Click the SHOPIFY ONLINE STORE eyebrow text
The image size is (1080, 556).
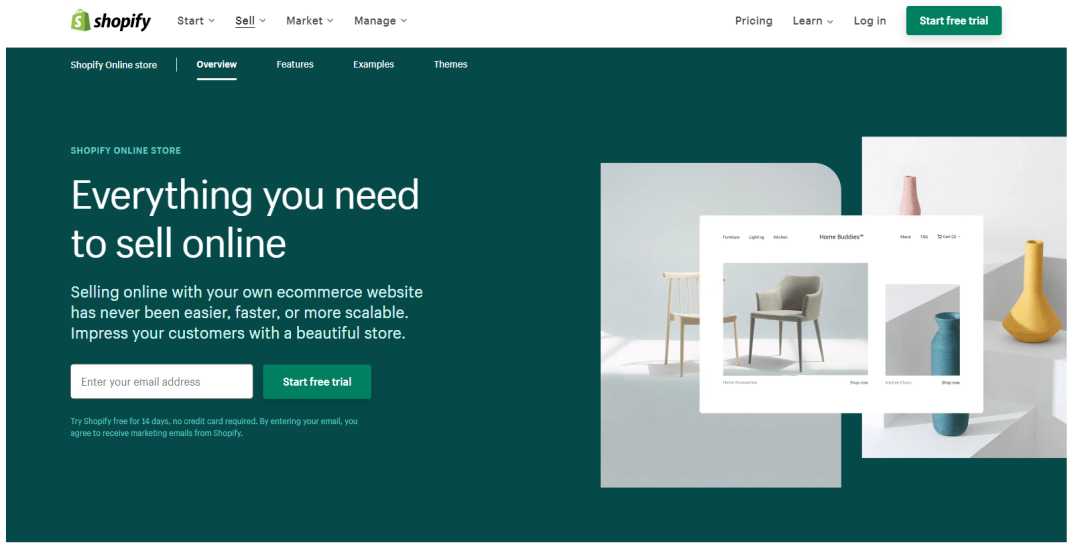tap(125, 150)
